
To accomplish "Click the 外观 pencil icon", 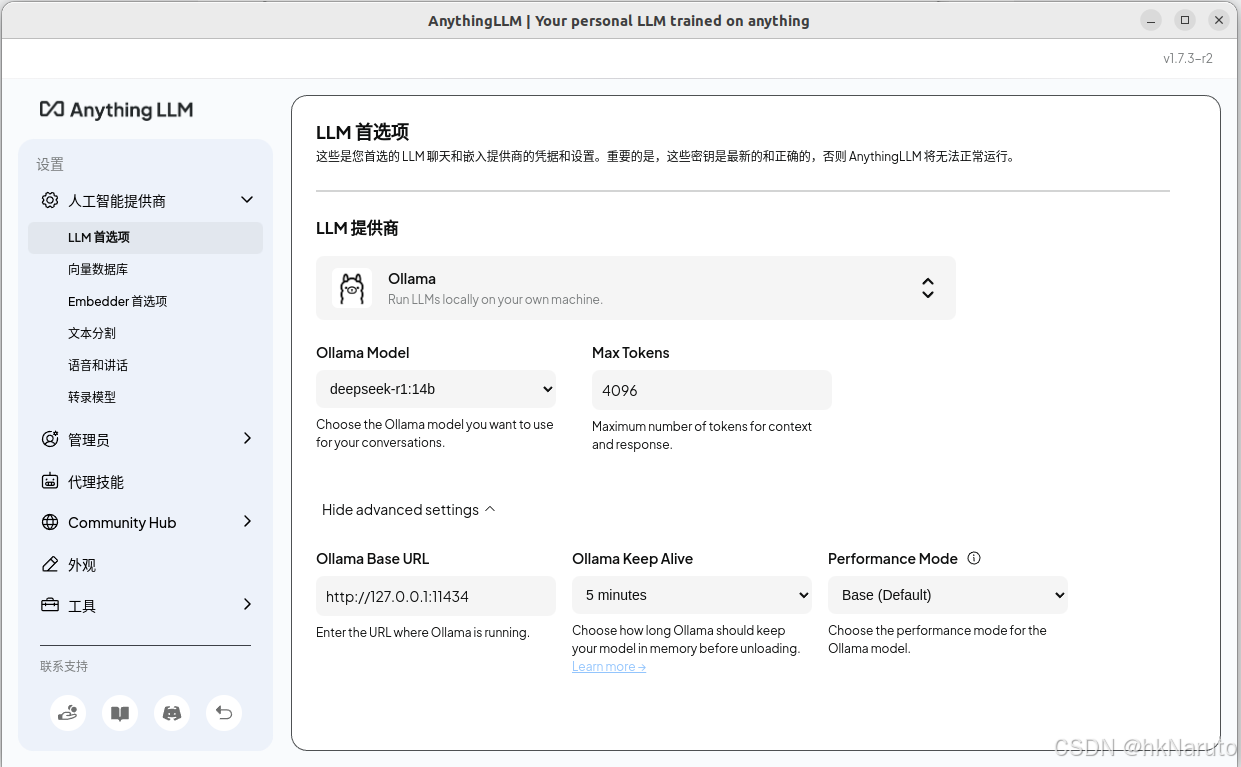I will [x=50, y=564].
